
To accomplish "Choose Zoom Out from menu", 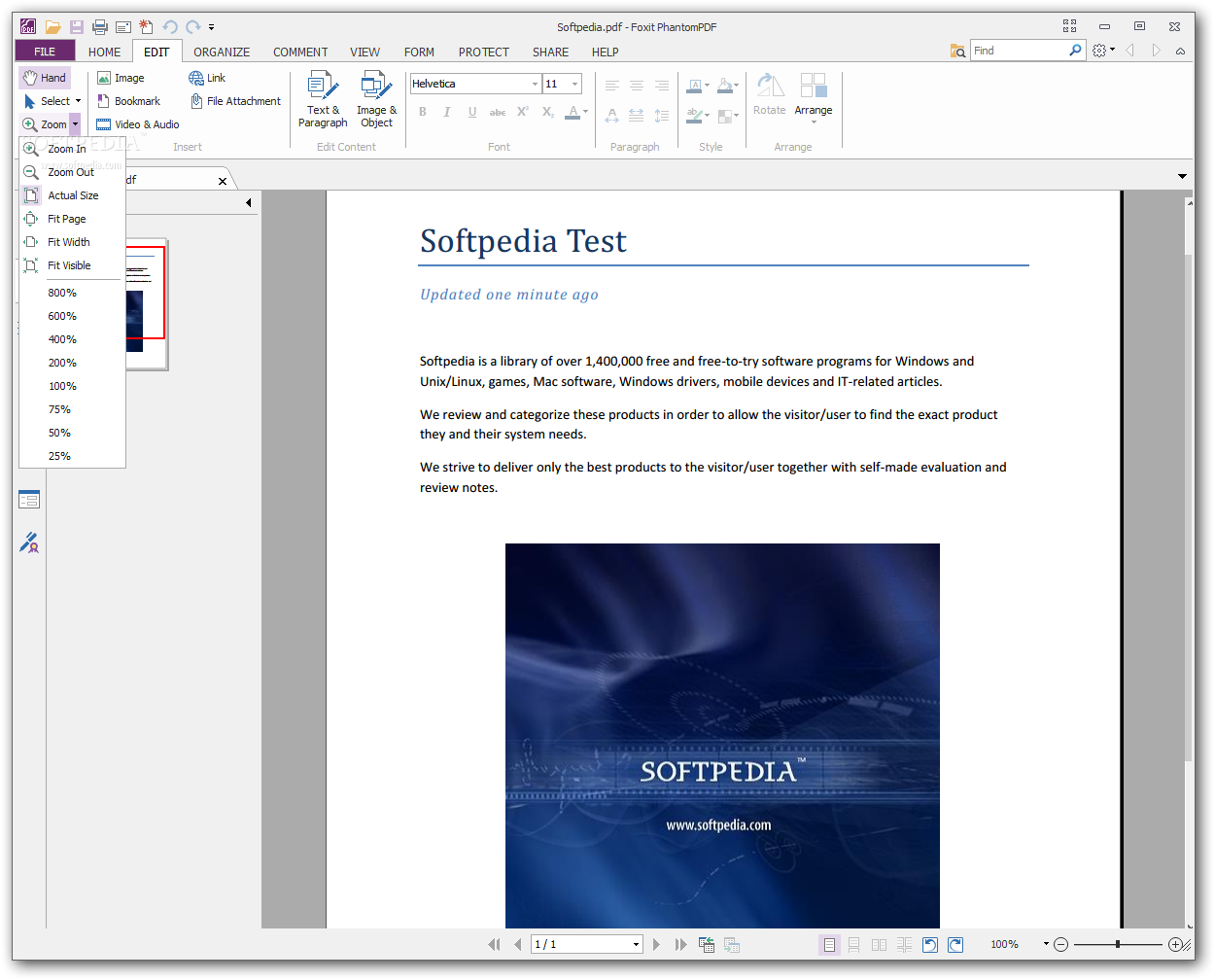I will [72, 172].
